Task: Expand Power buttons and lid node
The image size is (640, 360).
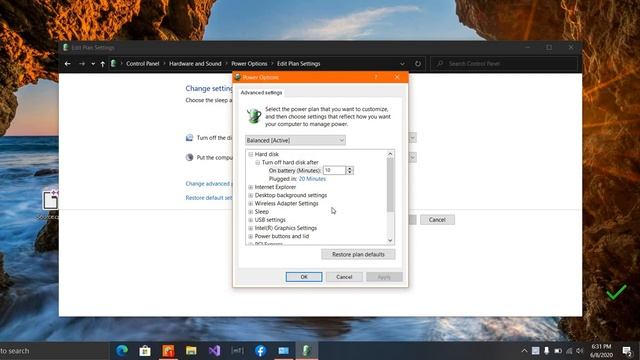Action: coord(251,236)
